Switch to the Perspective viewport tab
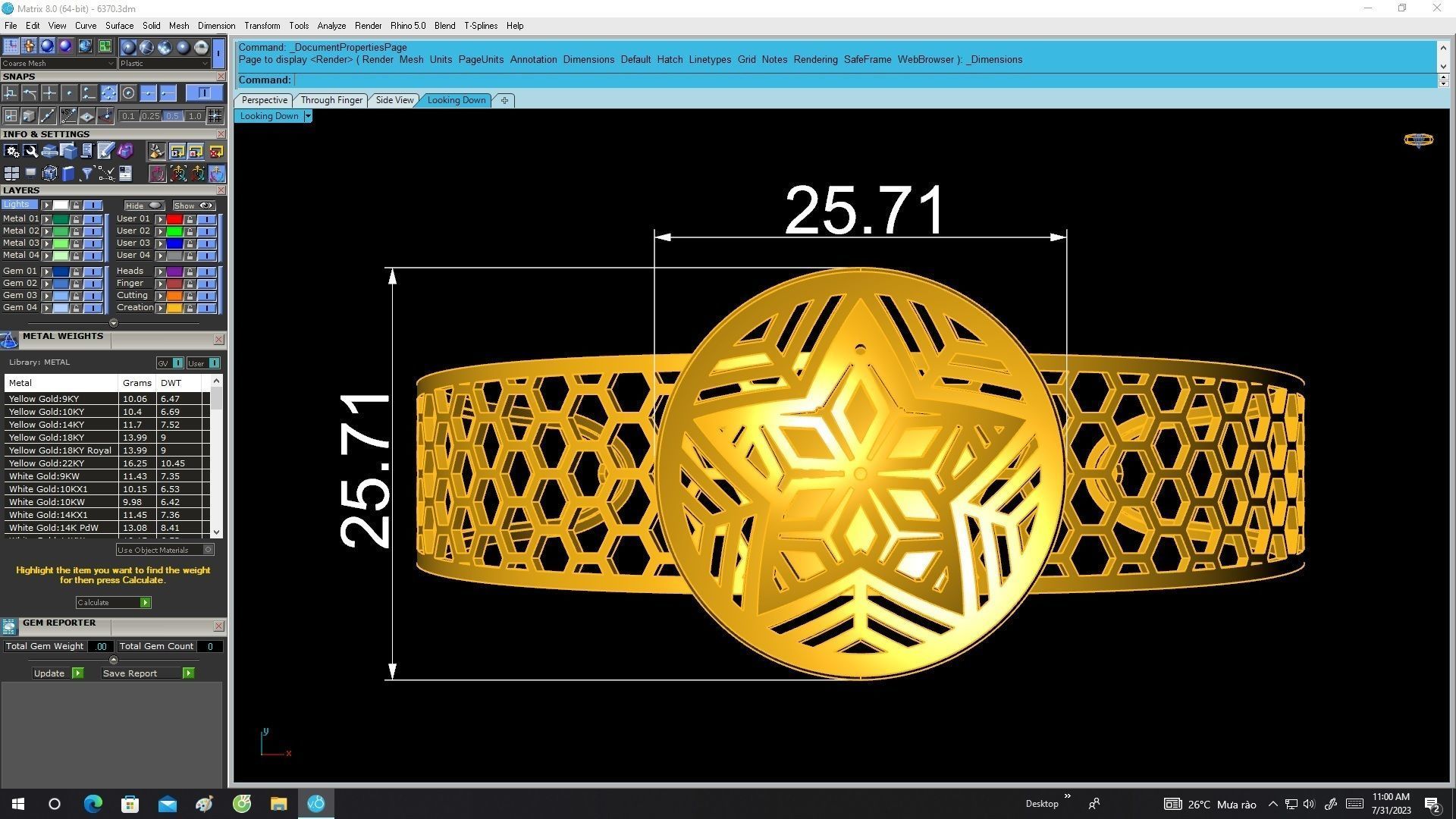 click(x=264, y=100)
